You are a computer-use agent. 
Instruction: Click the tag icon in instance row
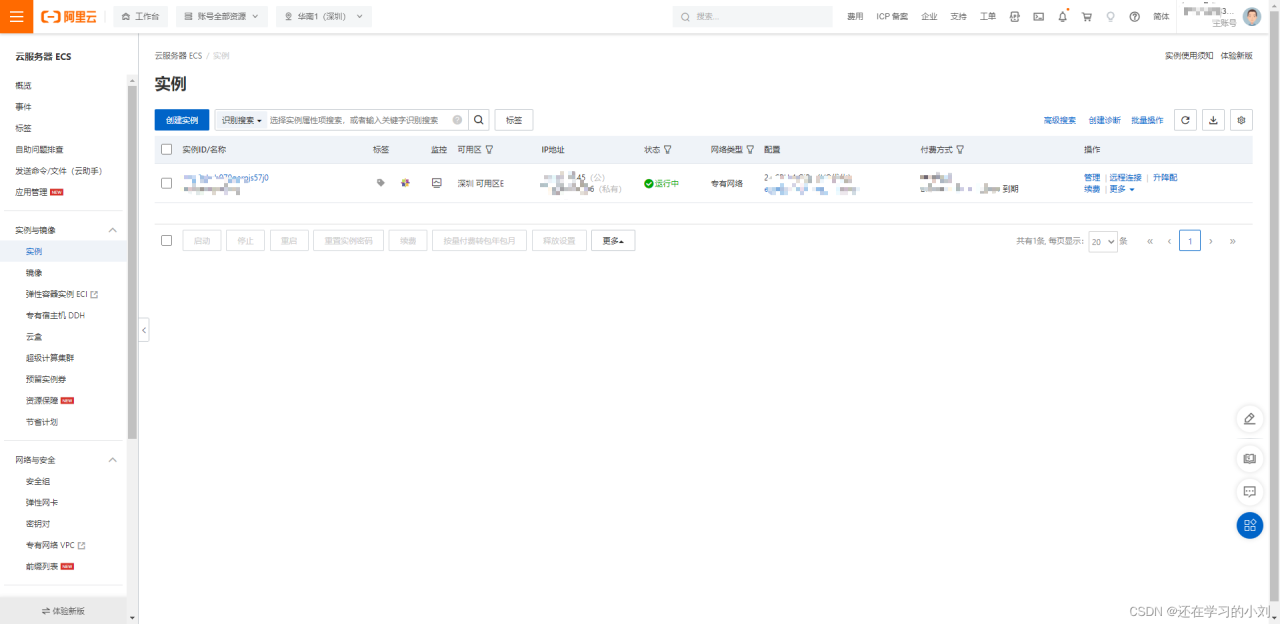tap(380, 183)
